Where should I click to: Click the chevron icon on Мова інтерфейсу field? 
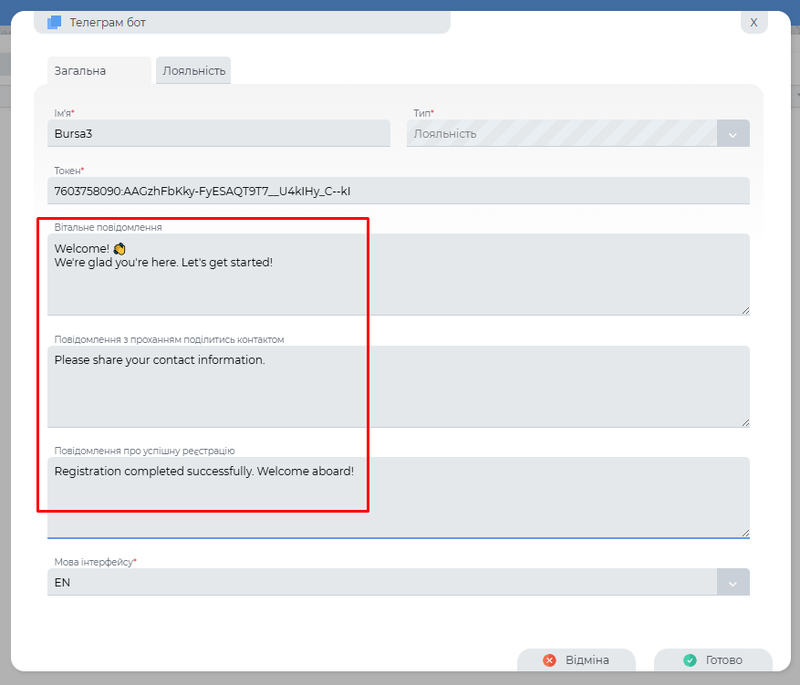pos(731,581)
